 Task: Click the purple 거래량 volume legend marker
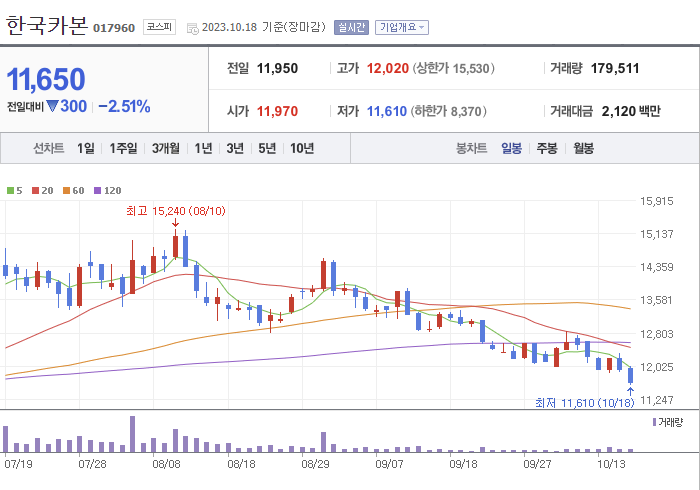(654, 422)
